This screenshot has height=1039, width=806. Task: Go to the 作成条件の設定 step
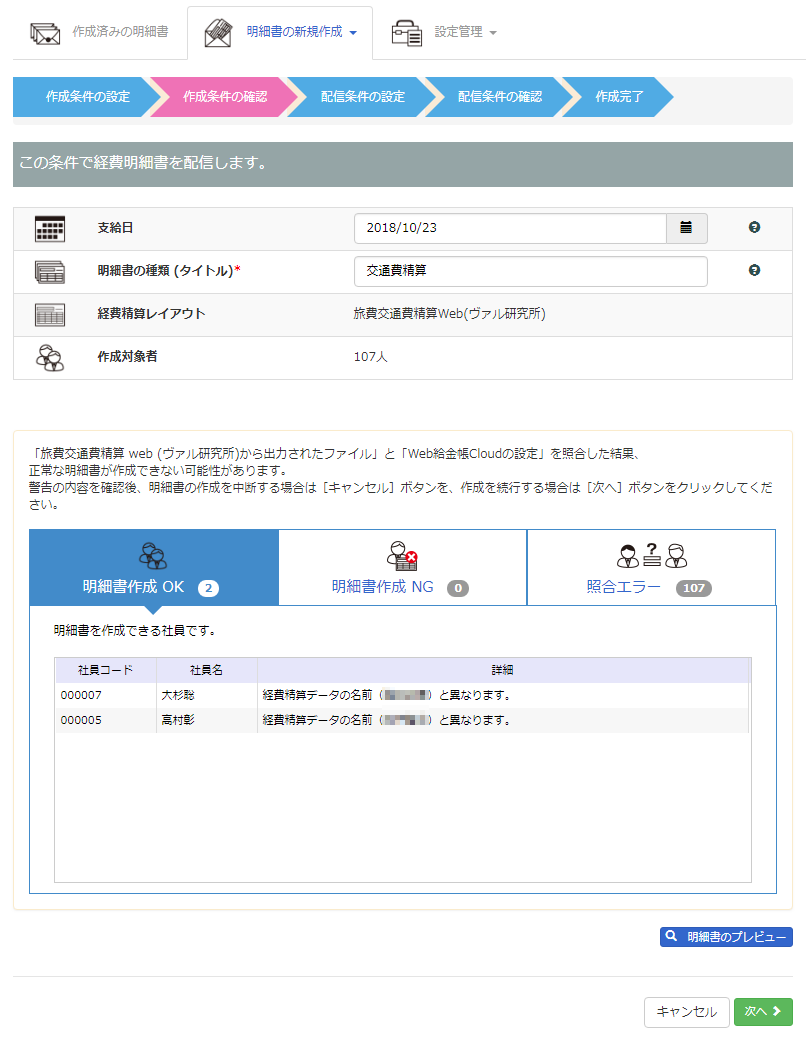coord(87,97)
